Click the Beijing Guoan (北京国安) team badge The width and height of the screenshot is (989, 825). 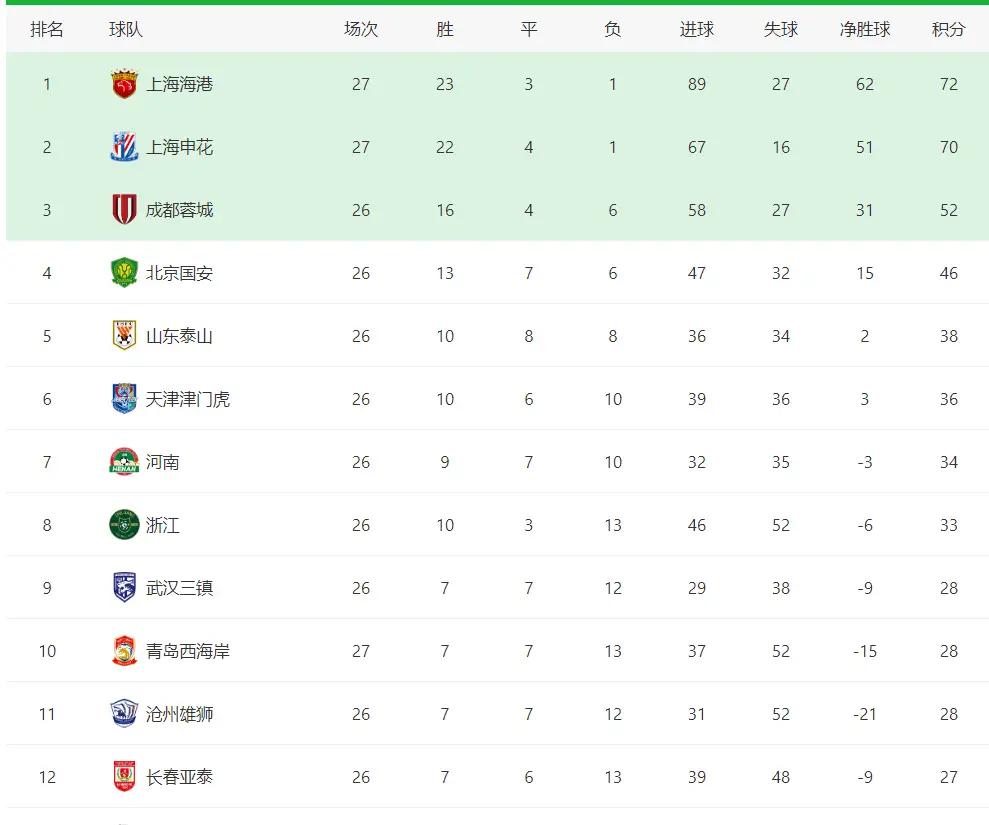pyautogui.click(x=124, y=273)
